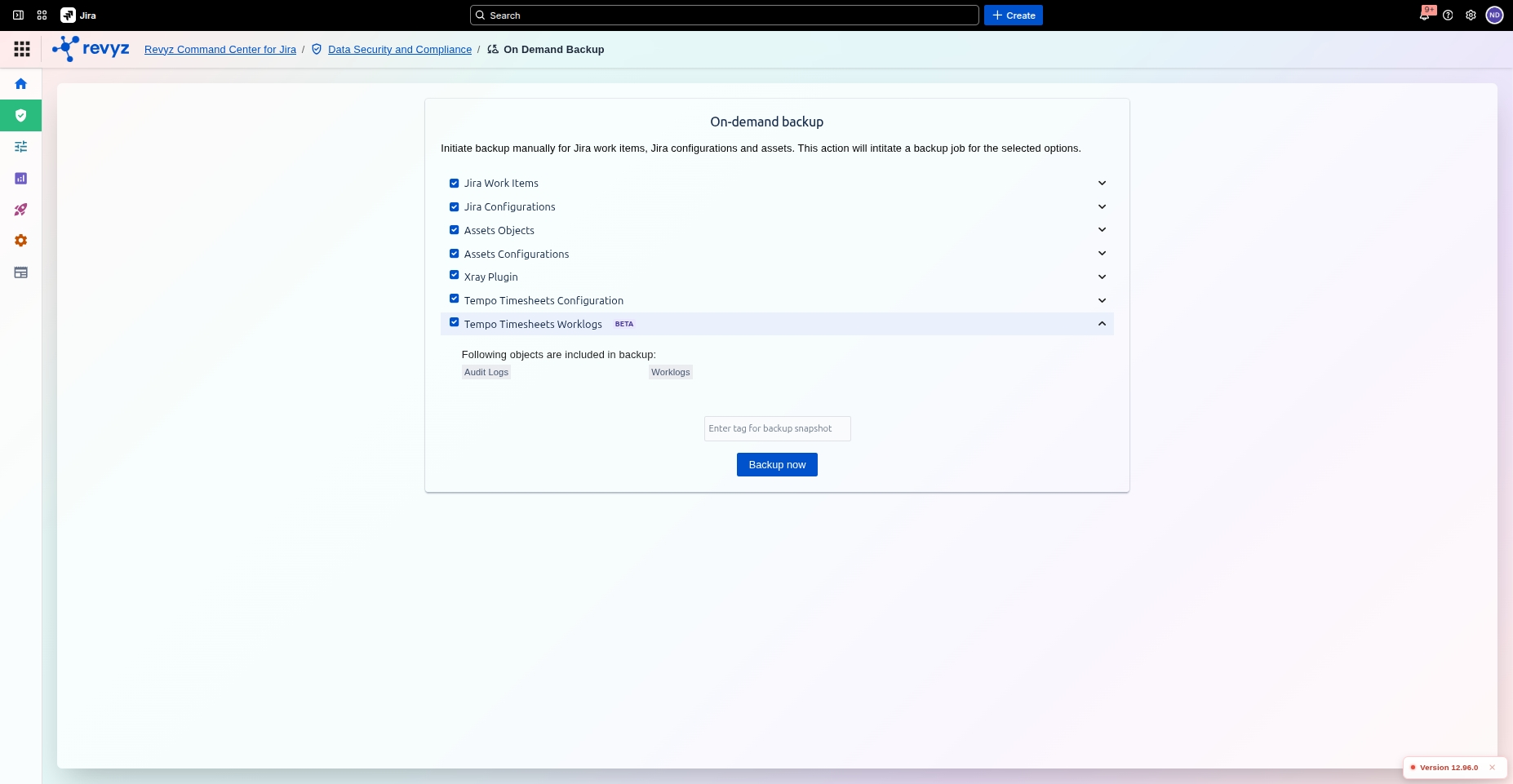Open Jira settings gear in top bar
This screenshot has width=1513, height=784.
(1471, 16)
